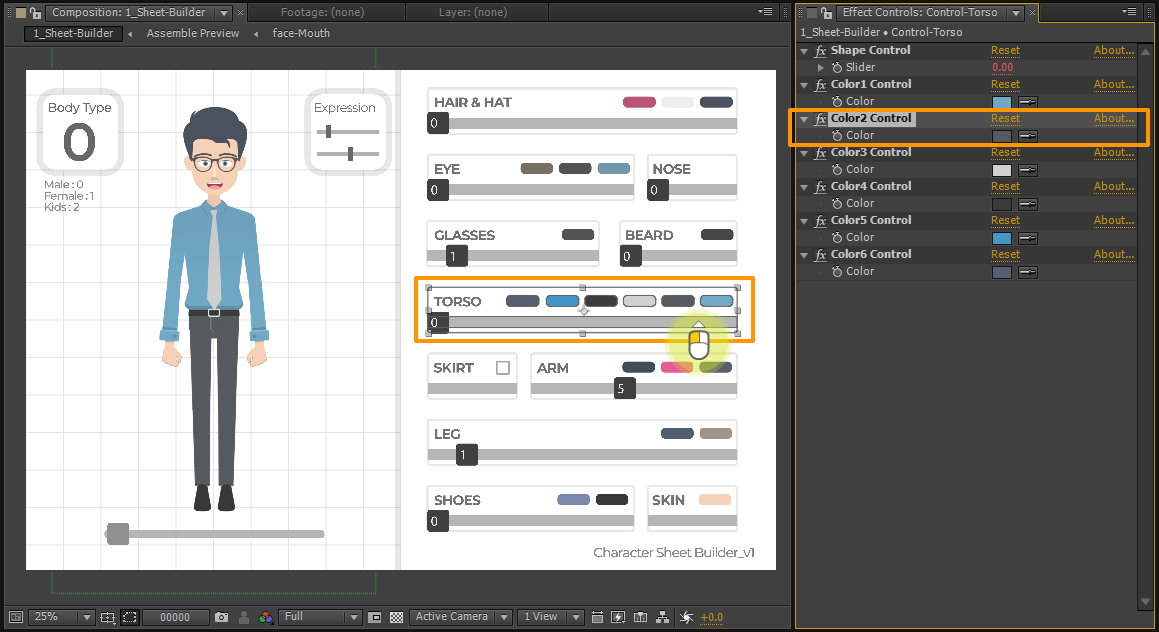Tick the SKIRT checkbox in the sheet
The width and height of the screenshot is (1159, 632).
point(503,368)
